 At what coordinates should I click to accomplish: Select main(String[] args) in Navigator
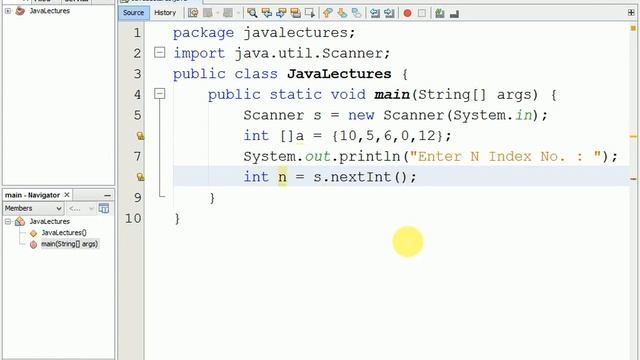point(70,244)
